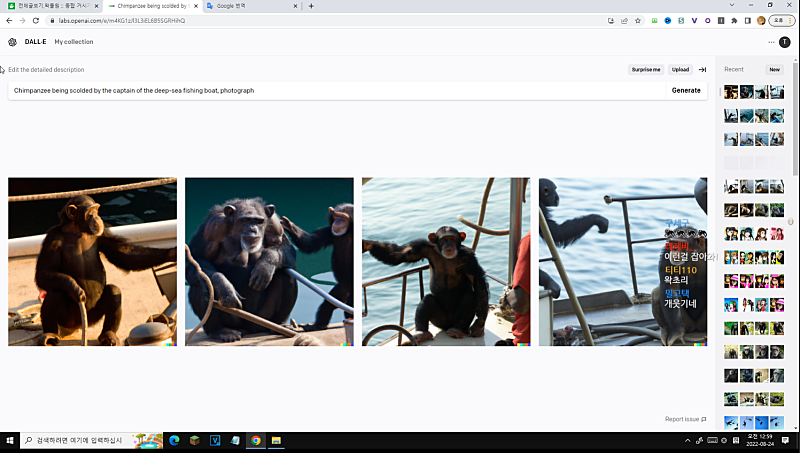Go forward with the browser forward arrow
The image size is (800, 453).
(x=22, y=20)
